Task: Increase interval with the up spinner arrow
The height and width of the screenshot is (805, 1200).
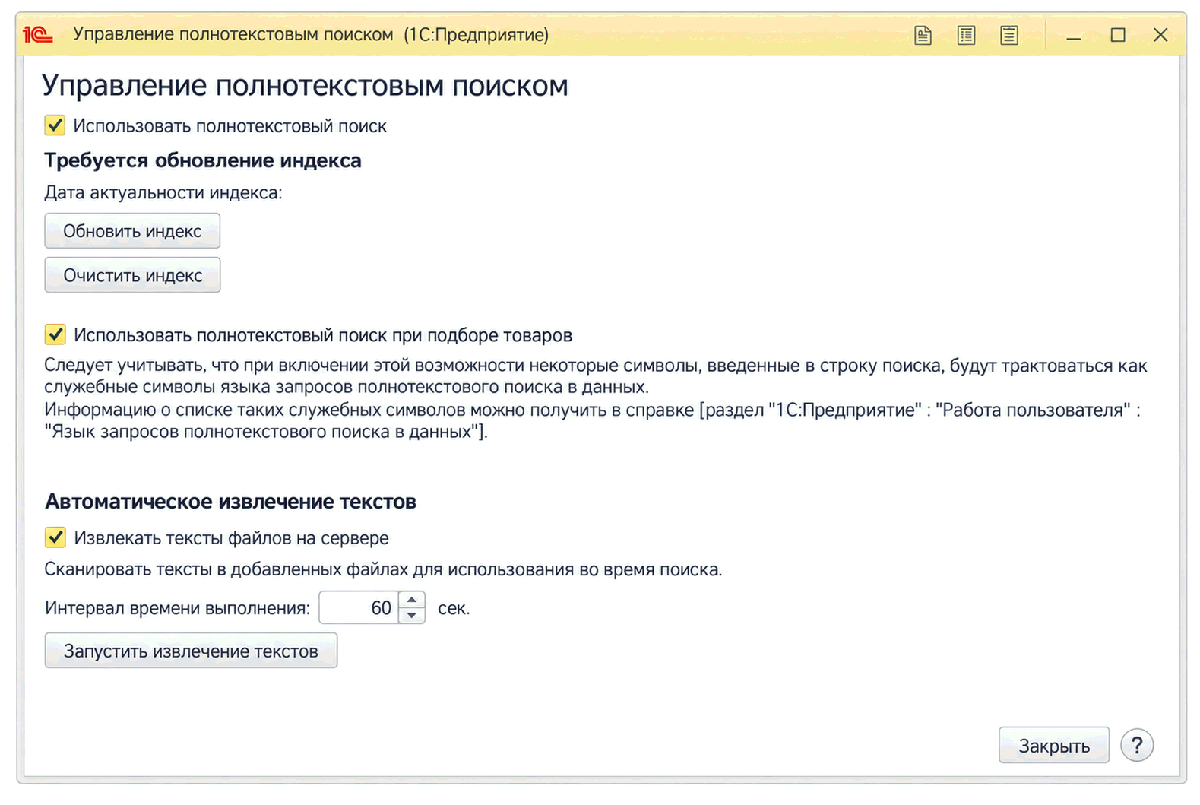Action: point(412,600)
